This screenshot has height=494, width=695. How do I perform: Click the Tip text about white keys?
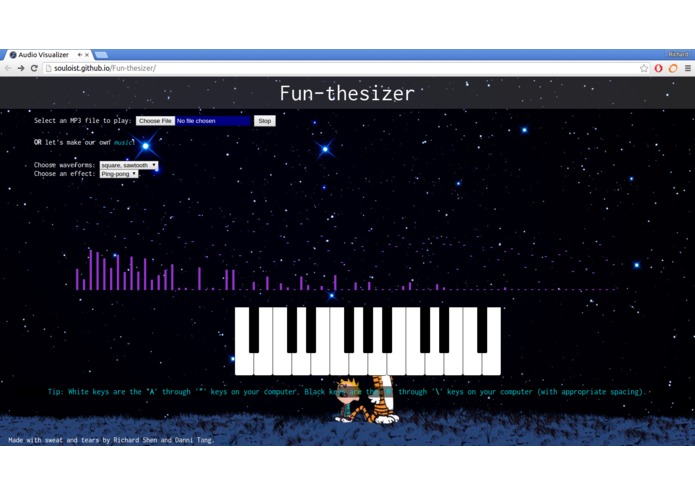pyautogui.click(x=347, y=392)
